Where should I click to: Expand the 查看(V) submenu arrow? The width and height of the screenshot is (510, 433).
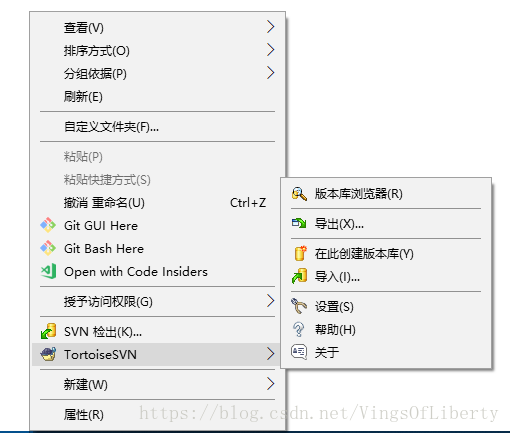coord(270,27)
